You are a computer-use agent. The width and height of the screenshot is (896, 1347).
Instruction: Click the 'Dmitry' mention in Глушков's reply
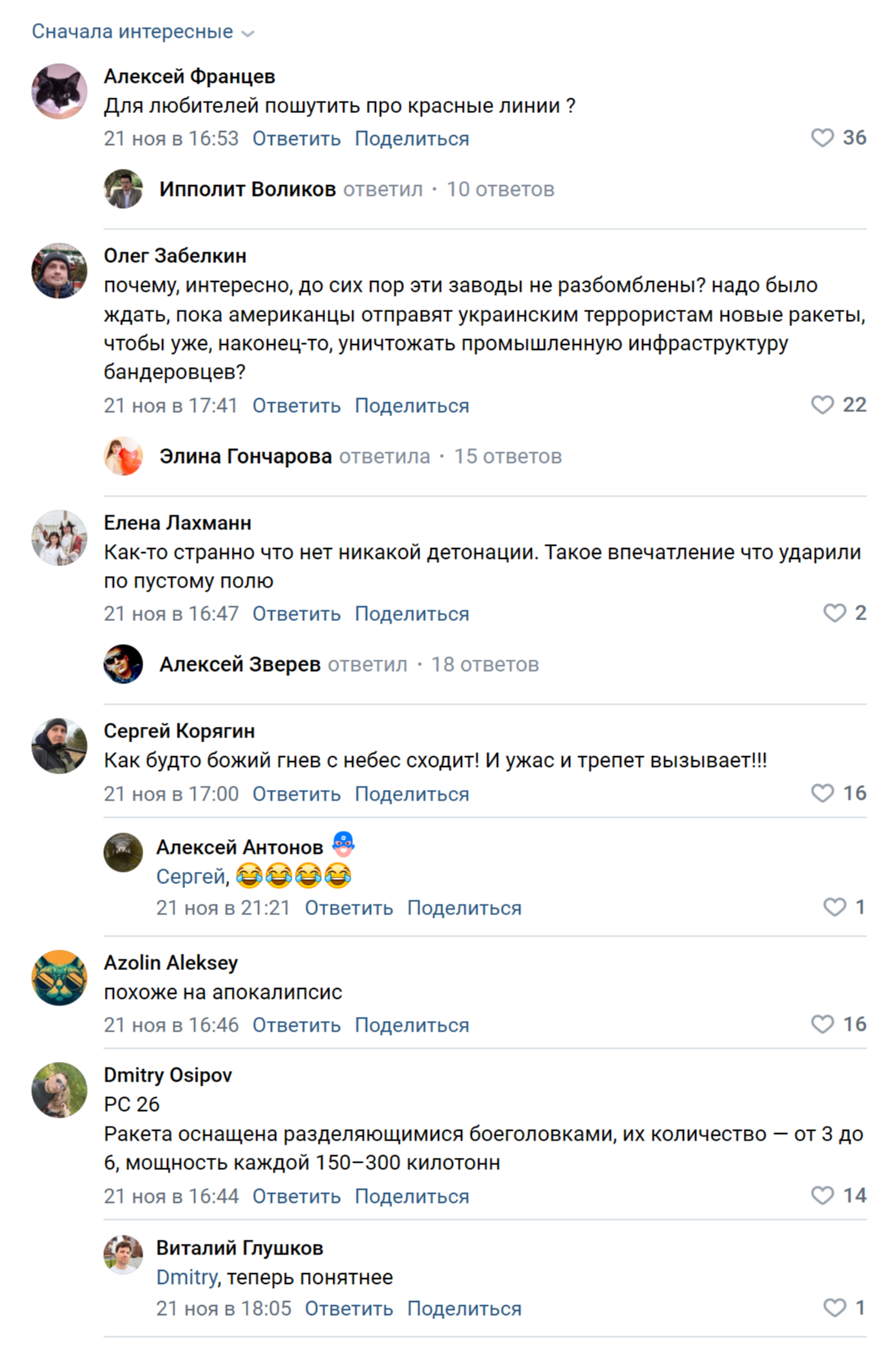(186, 1277)
